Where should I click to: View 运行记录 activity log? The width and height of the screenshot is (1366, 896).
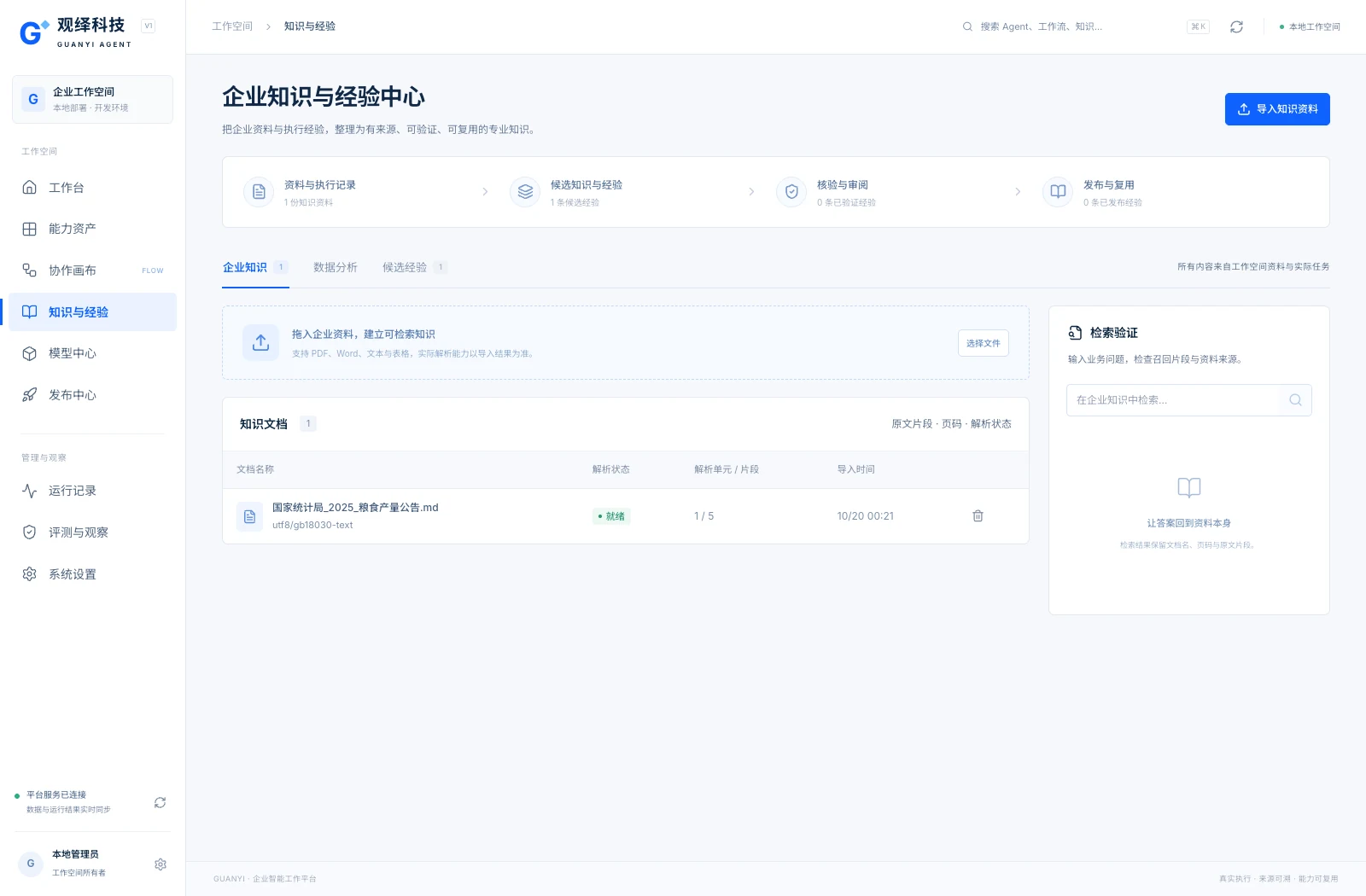(x=92, y=491)
